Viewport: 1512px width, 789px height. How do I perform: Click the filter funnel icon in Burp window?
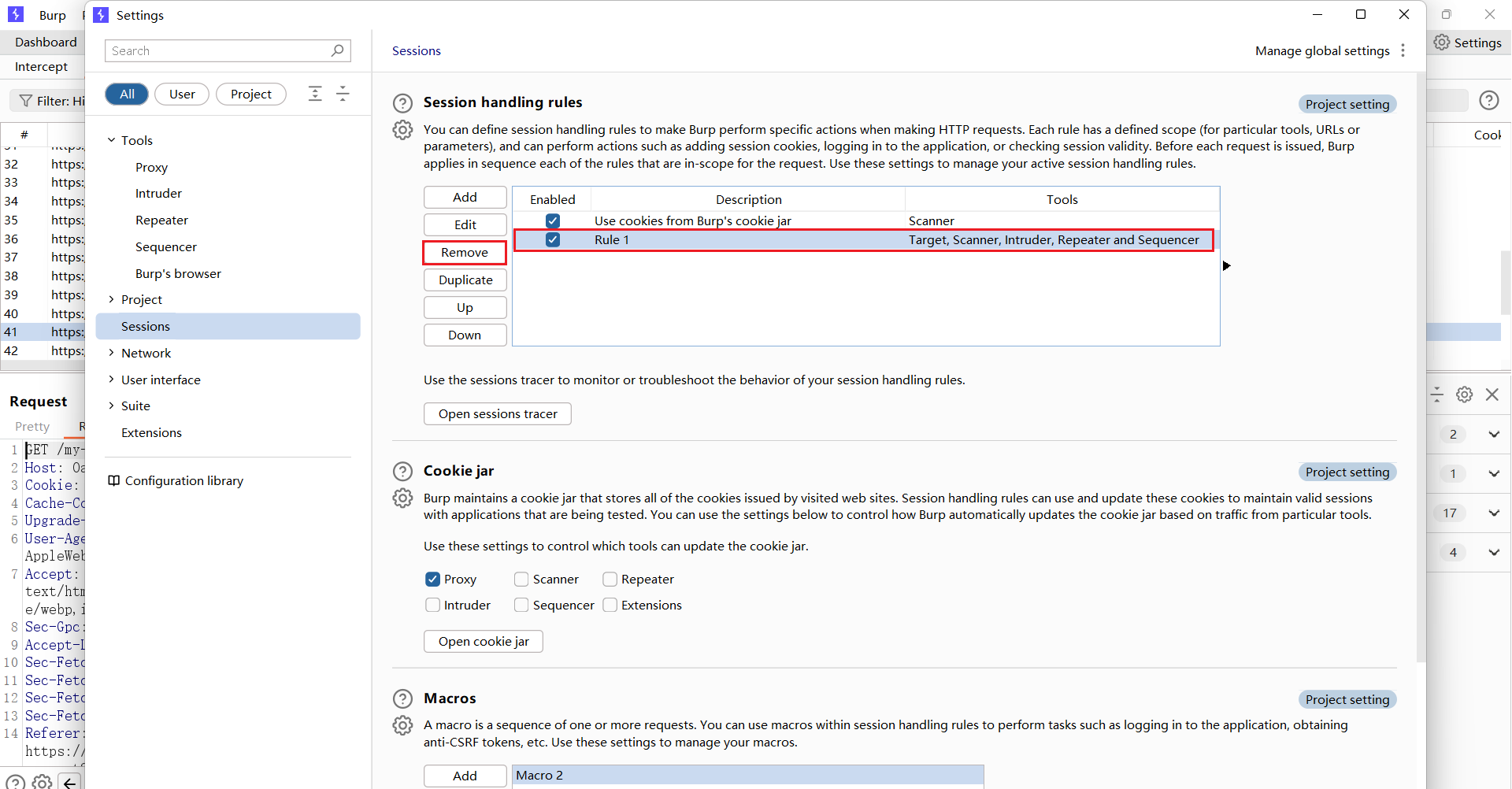coord(26,101)
